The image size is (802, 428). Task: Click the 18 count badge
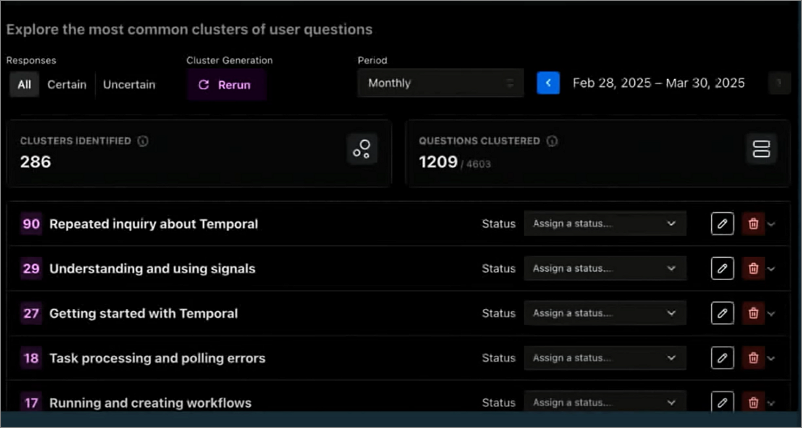pos(31,358)
